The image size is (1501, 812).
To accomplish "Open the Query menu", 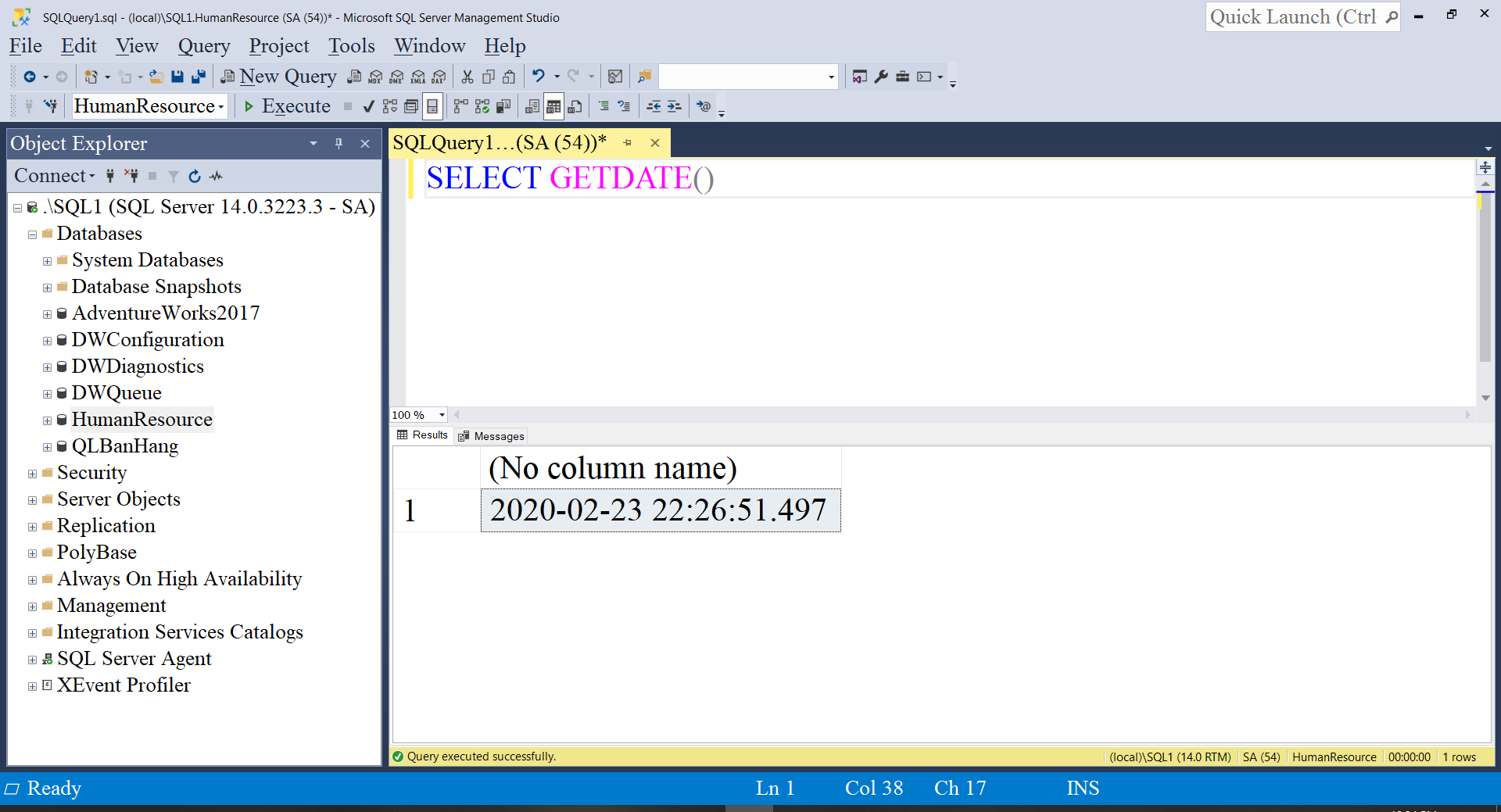I will (203, 46).
